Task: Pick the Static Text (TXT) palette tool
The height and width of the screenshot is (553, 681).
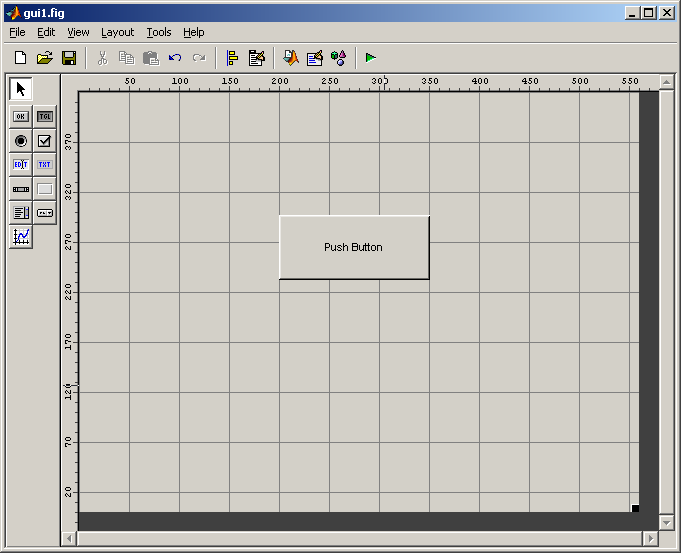Action: pos(45,165)
